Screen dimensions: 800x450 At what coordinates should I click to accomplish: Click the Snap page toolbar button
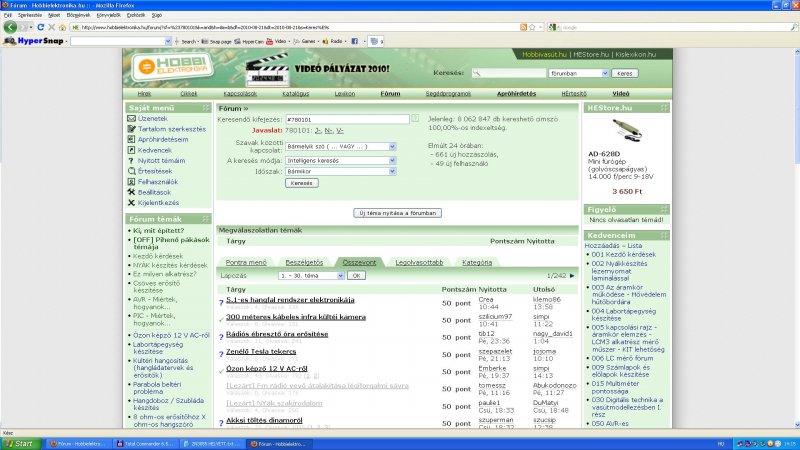pyautogui.click(x=216, y=41)
